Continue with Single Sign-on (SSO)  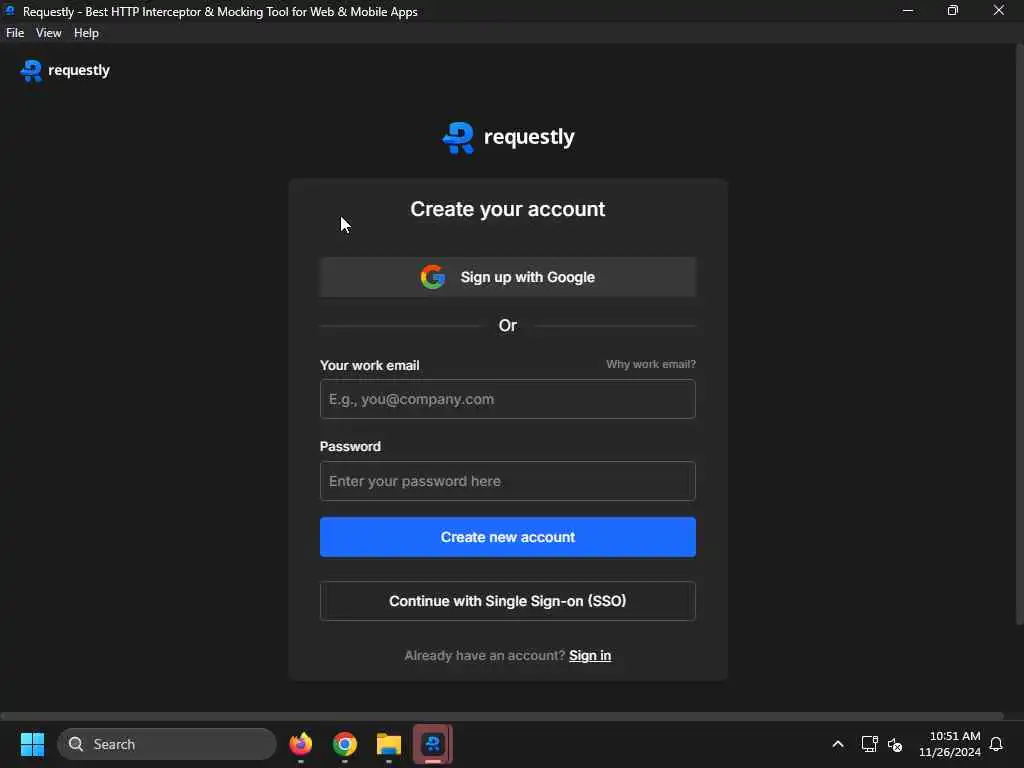point(507,601)
